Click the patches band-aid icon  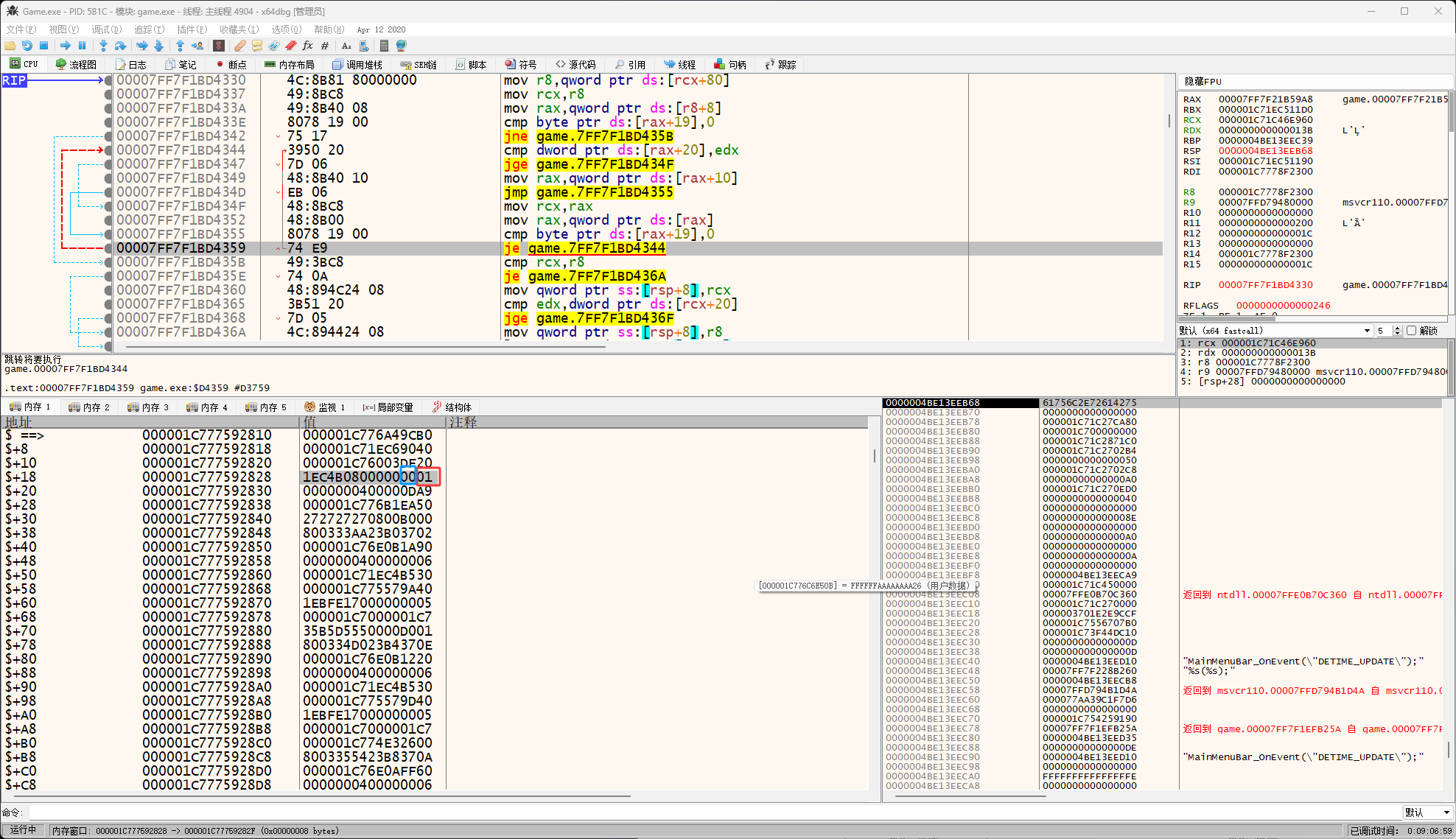tap(239, 46)
